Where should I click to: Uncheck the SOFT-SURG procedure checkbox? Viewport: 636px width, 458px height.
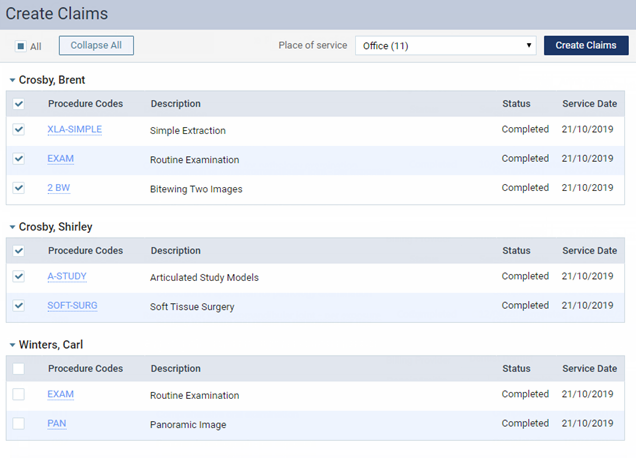tap(19, 306)
